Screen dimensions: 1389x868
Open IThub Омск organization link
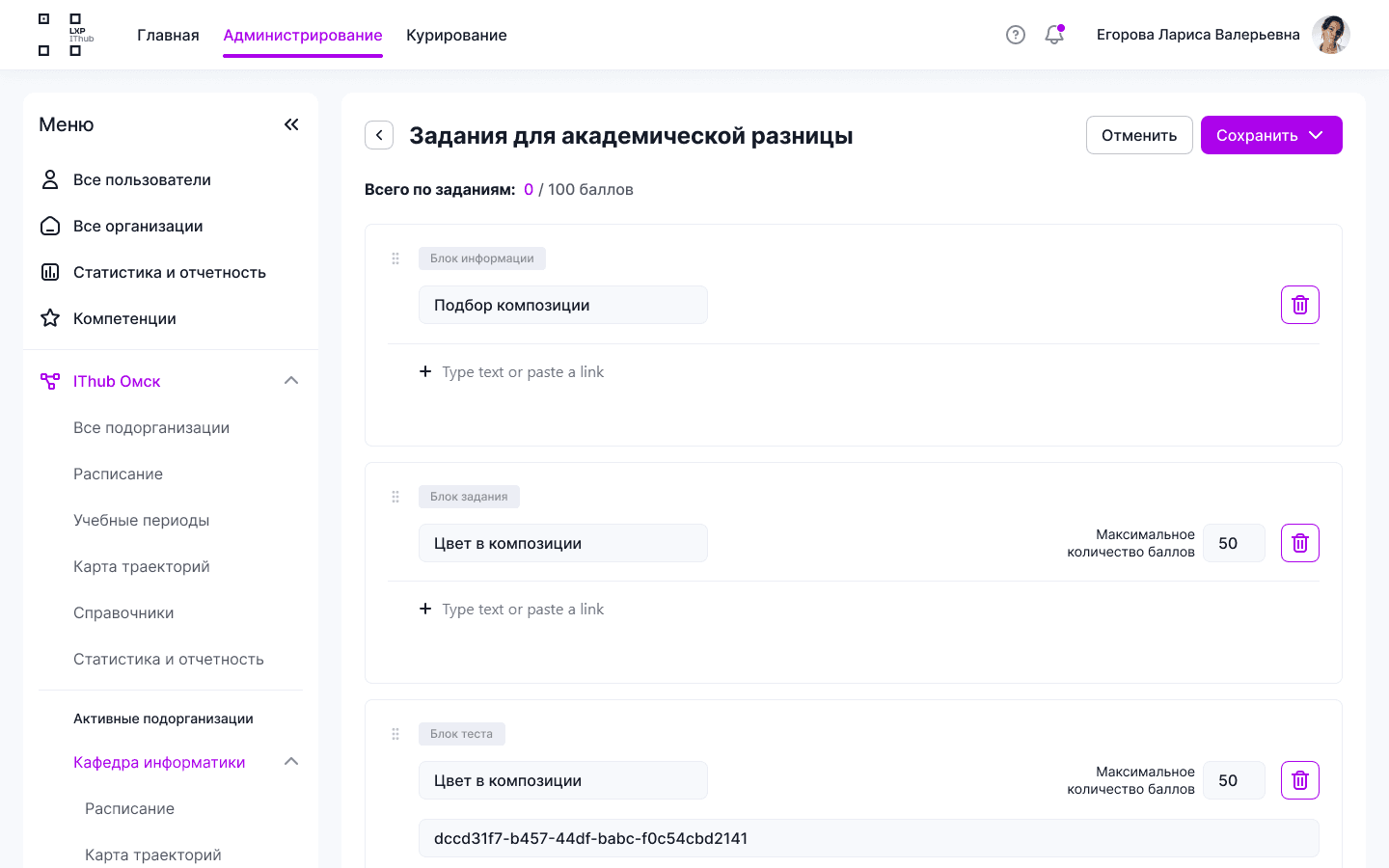click(x=117, y=381)
